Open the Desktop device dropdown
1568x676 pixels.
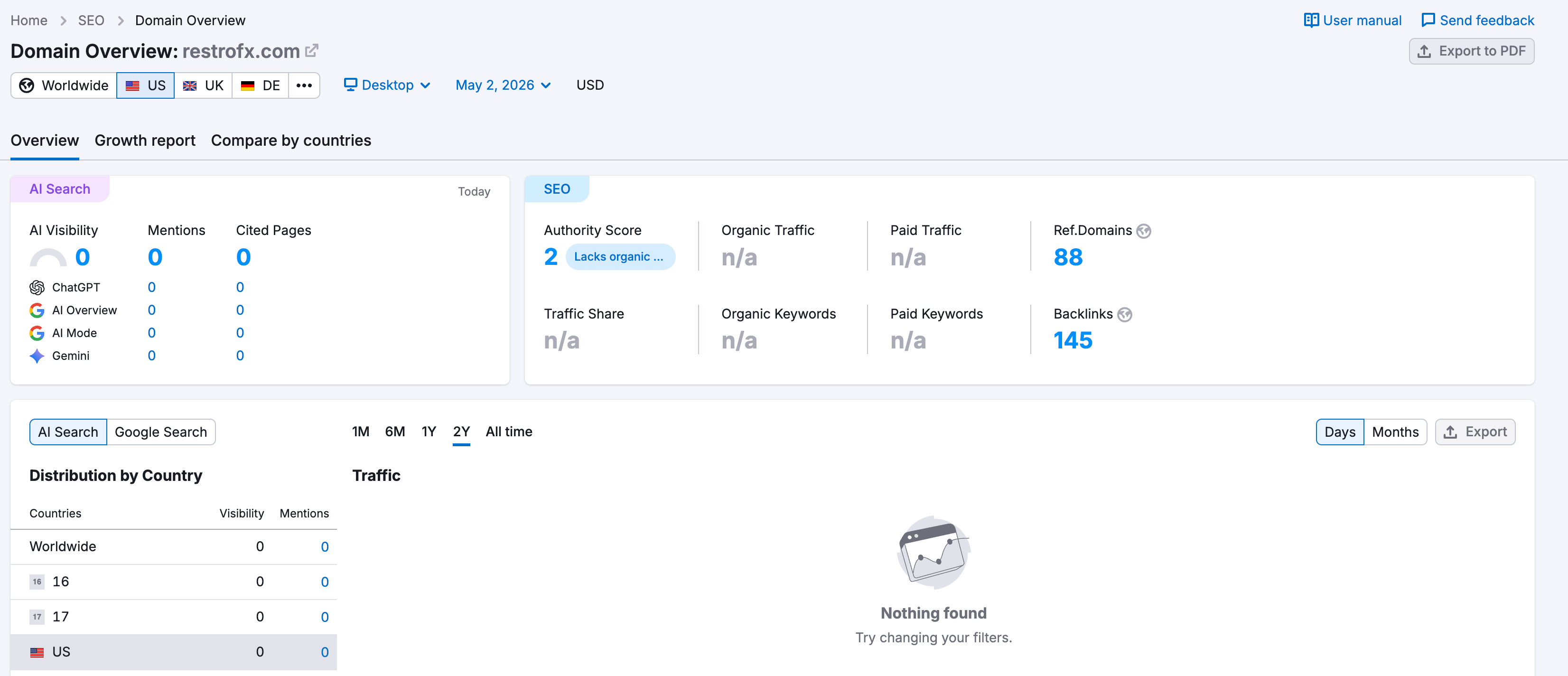387,85
